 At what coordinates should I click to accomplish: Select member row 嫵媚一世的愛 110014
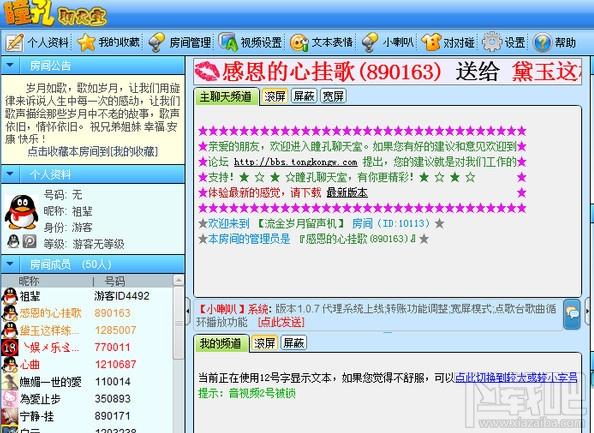click(x=87, y=381)
